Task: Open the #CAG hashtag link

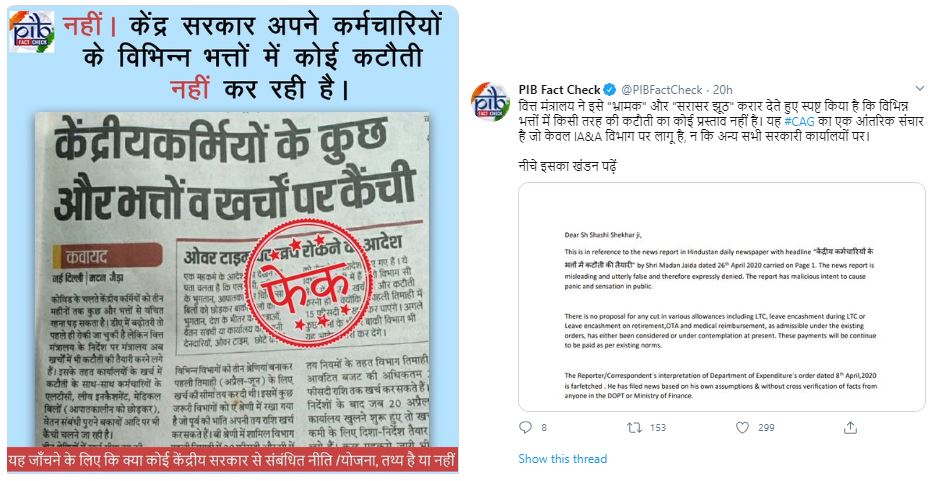Action: (799, 121)
